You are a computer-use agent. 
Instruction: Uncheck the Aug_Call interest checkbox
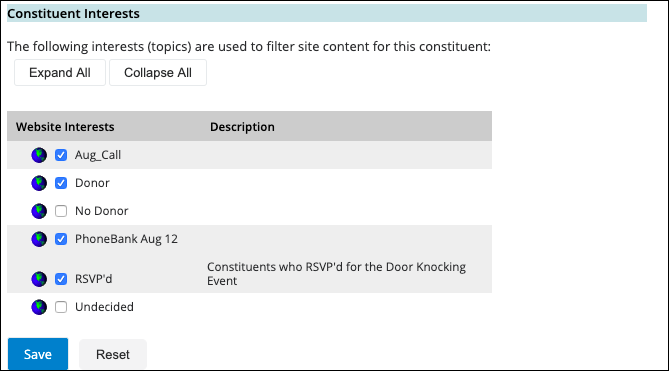(x=61, y=155)
